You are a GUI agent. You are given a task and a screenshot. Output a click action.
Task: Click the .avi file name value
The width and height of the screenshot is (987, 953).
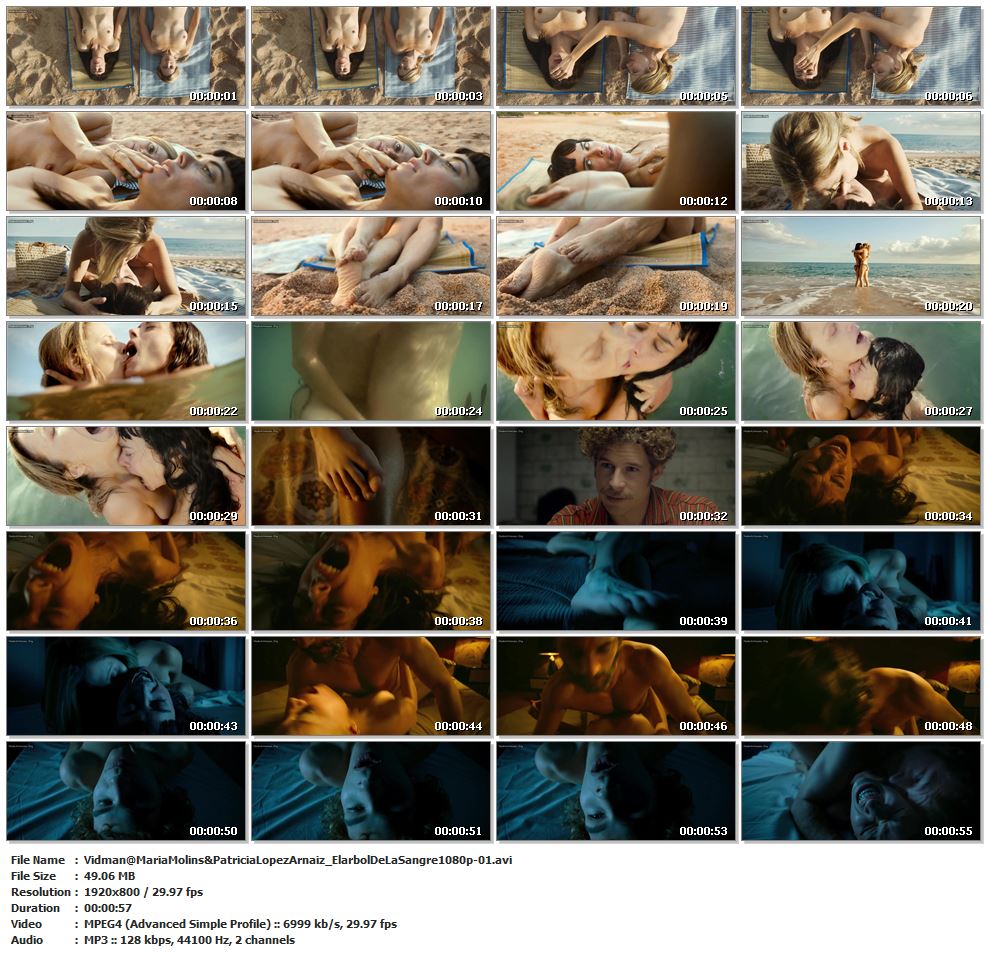click(x=298, y=860)
